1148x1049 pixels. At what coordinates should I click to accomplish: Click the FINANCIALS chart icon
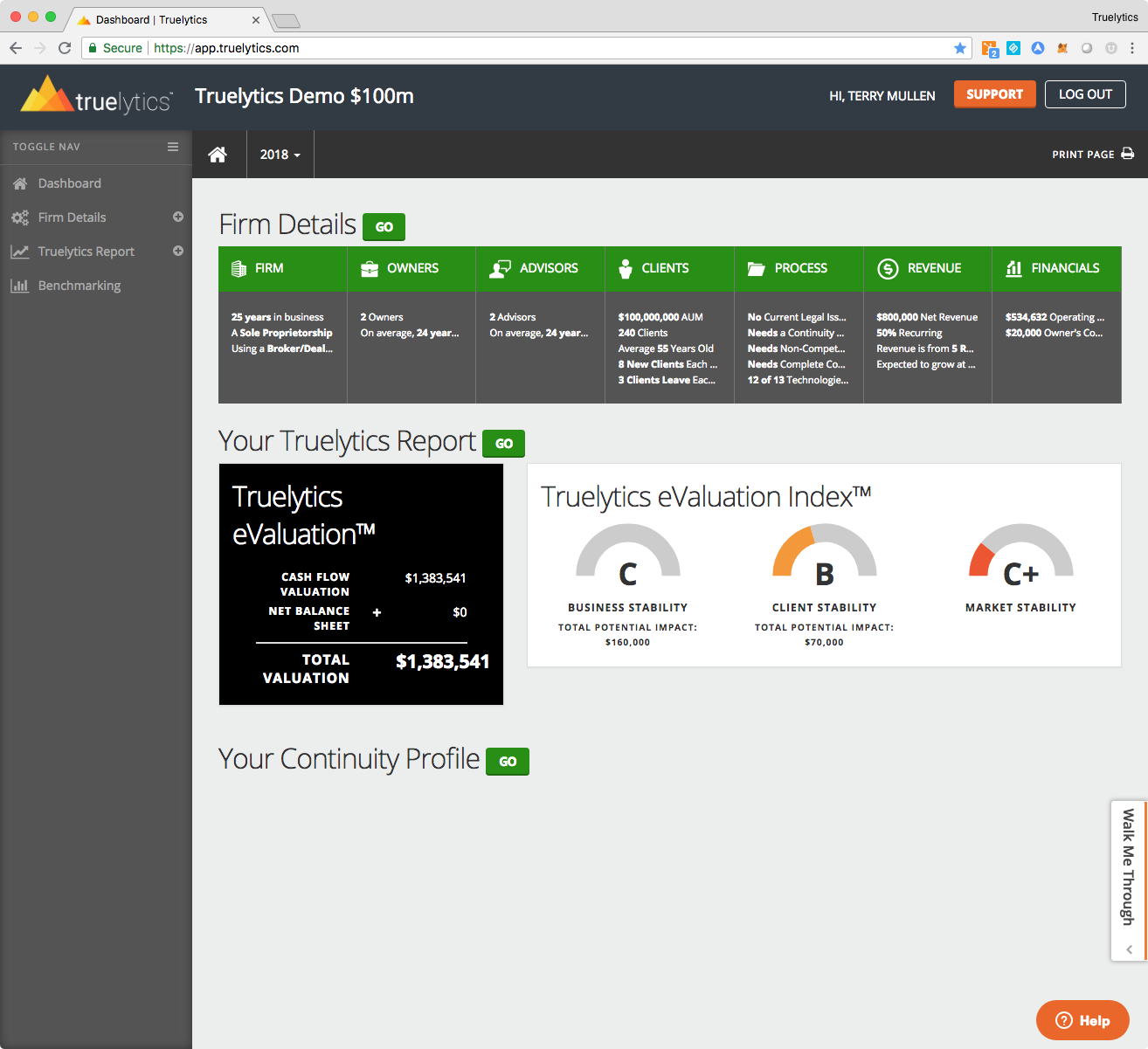pos(1013,268)
